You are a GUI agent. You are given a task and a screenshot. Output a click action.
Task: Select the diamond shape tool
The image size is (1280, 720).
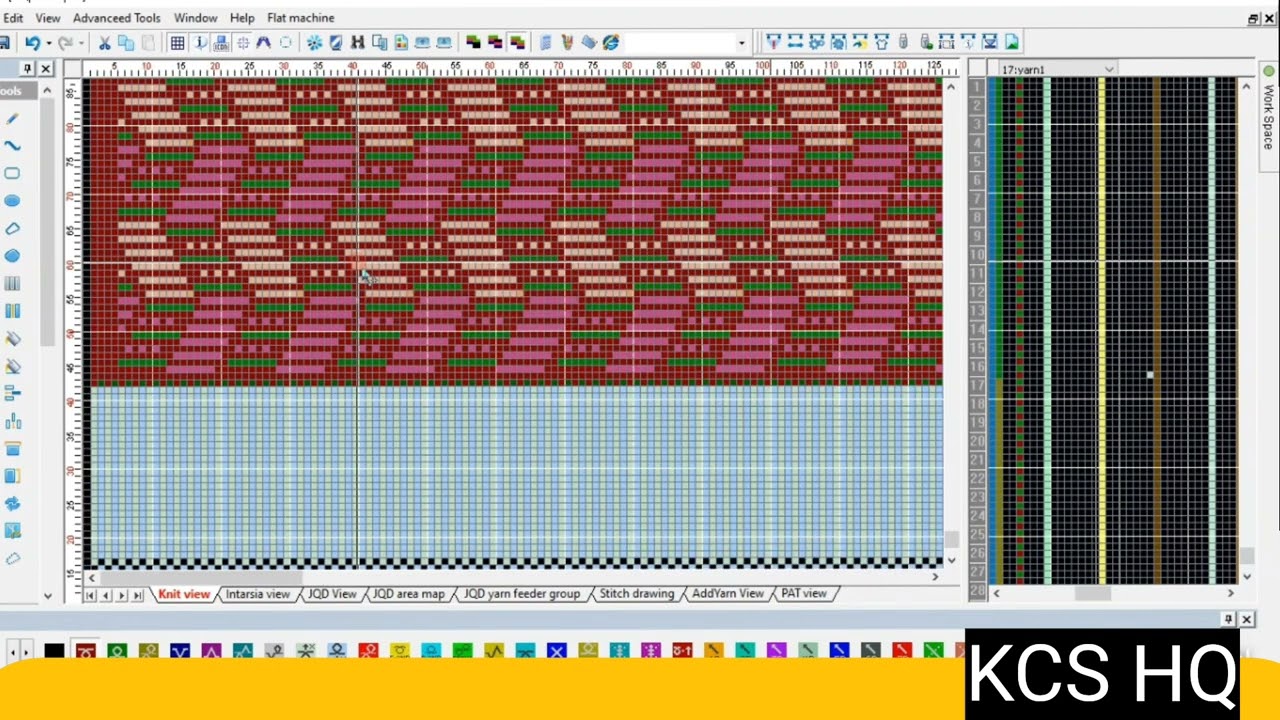click(12, 229)
